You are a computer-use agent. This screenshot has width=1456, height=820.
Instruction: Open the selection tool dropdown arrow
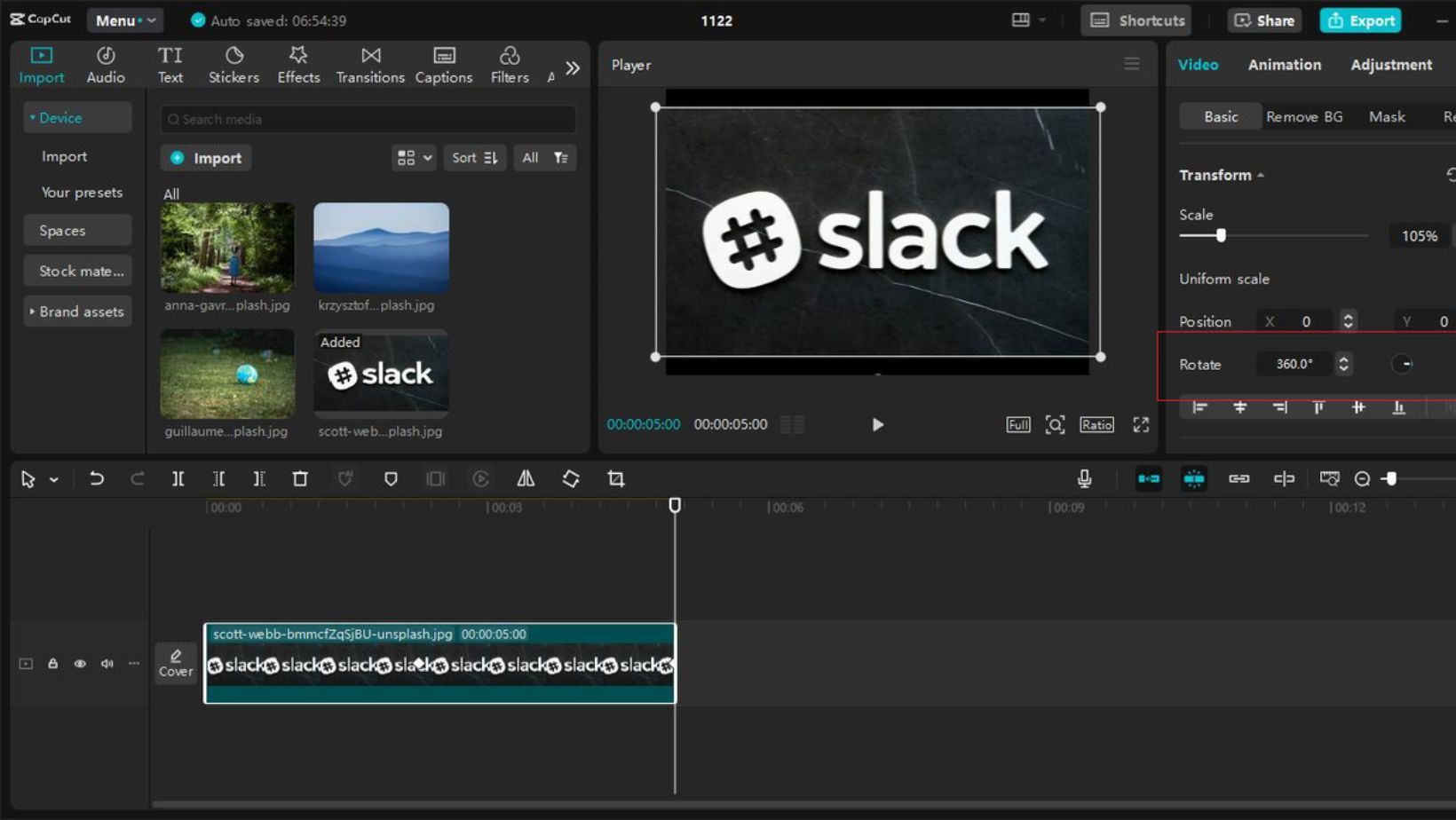[54, 480]
